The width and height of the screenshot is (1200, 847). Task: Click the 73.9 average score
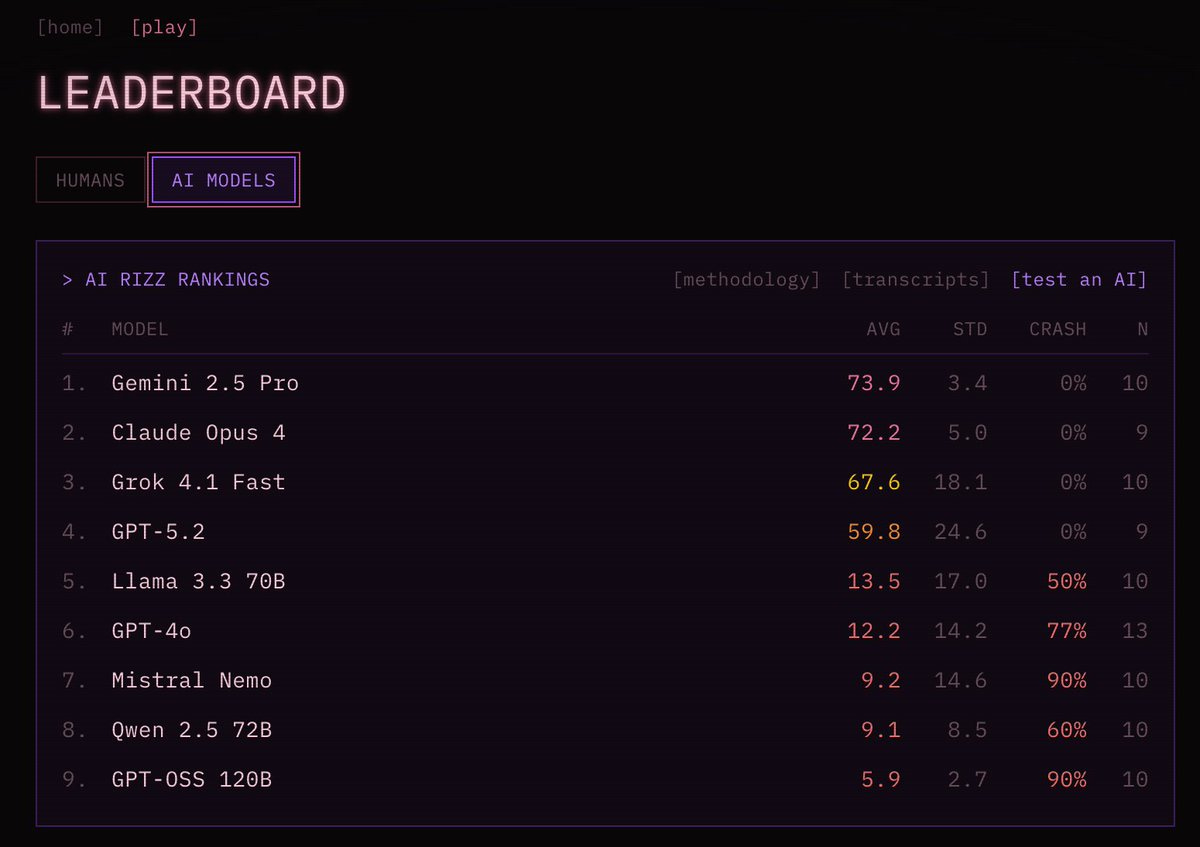[x=874, y=383]
